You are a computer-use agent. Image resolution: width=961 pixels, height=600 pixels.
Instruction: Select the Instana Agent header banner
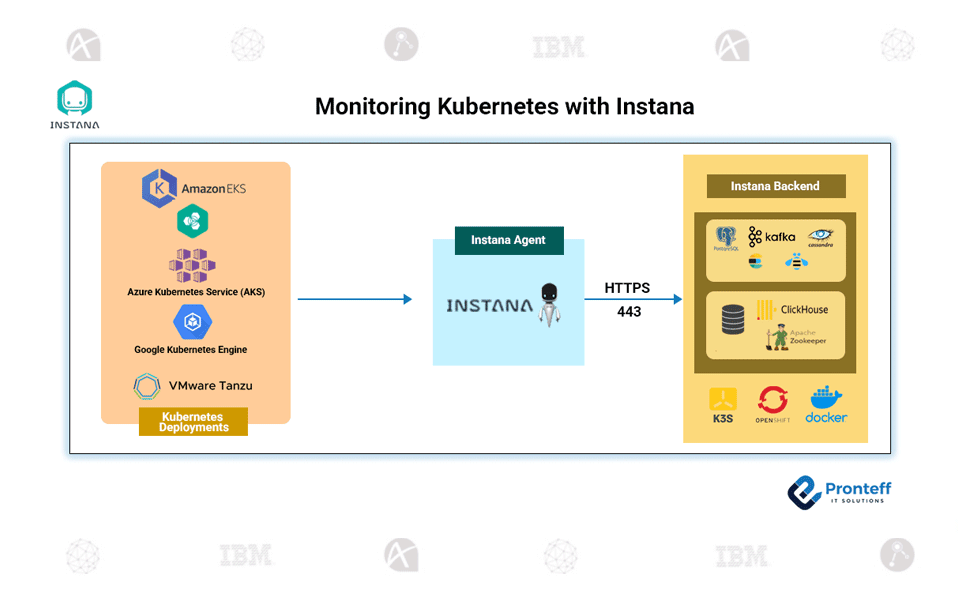click(509, 240)
